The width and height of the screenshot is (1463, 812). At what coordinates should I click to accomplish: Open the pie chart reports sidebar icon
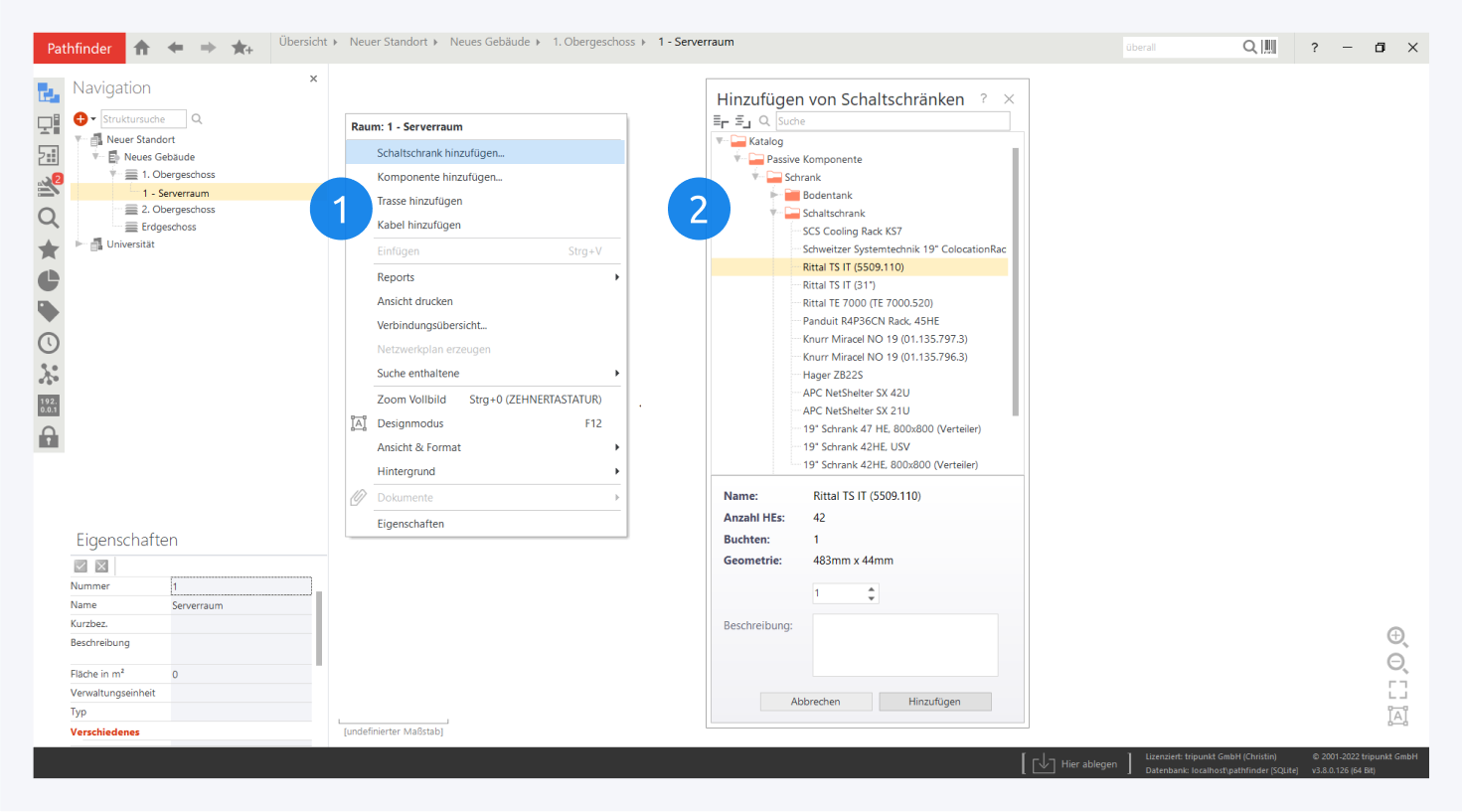tap(48, 280)
